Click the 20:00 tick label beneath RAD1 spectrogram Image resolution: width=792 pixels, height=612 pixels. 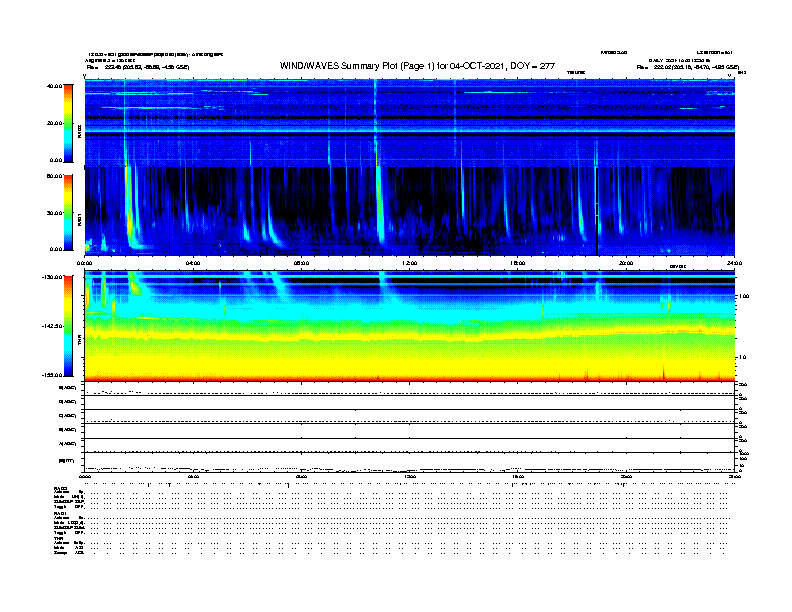point(626,263)
